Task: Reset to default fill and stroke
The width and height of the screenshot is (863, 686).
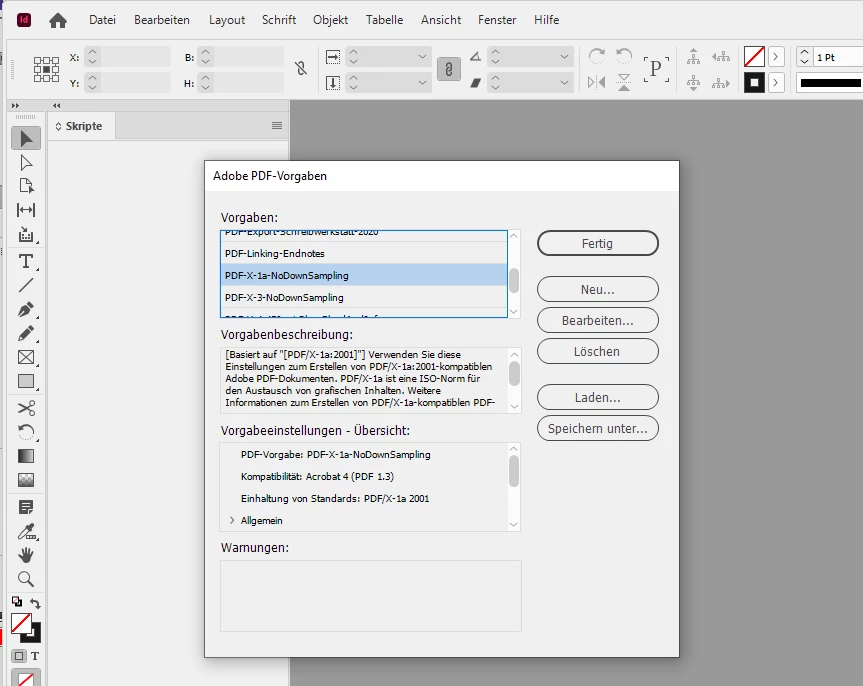Action: (17, 602)
